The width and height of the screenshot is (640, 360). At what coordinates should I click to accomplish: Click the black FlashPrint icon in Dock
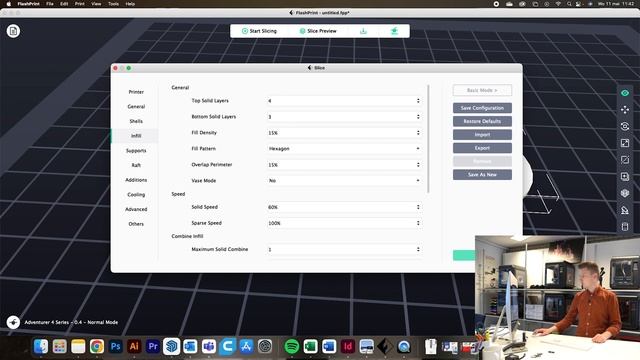point(384,347)
